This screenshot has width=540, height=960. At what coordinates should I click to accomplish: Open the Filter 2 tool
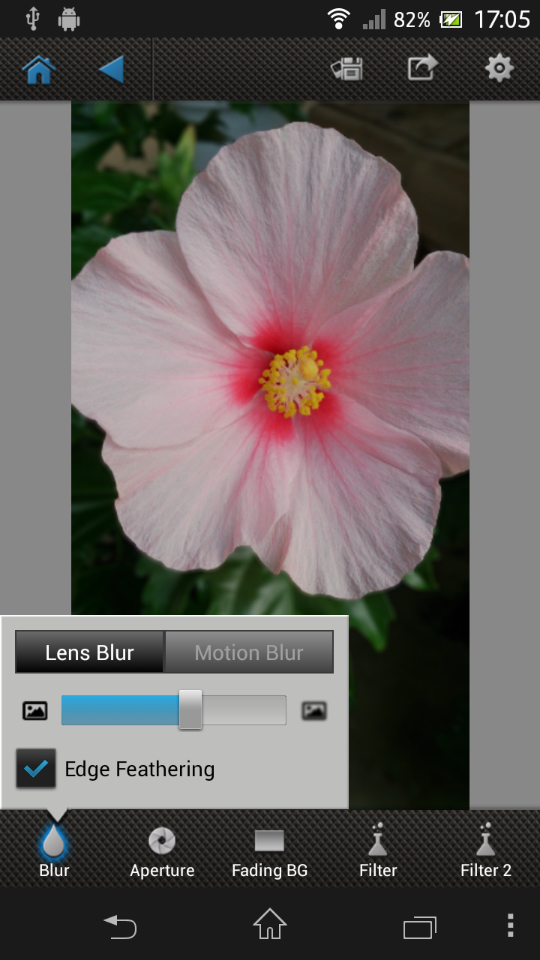486,852
